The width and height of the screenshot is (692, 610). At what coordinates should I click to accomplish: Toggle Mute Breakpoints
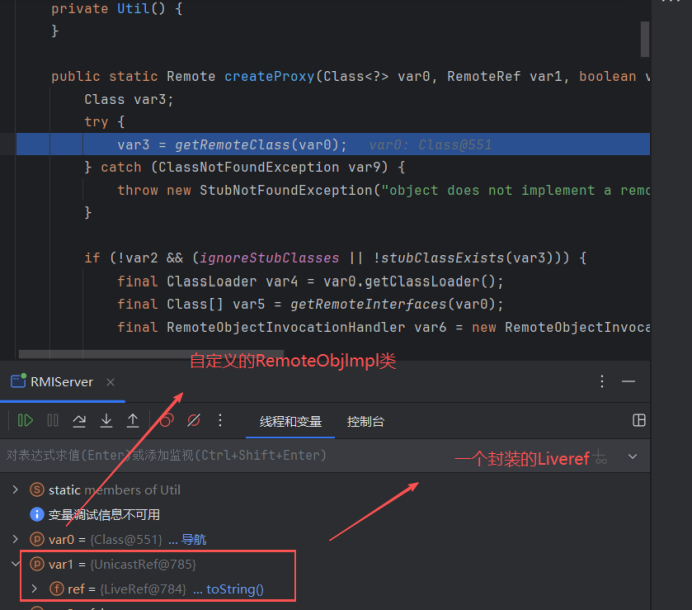coord(194,421)
